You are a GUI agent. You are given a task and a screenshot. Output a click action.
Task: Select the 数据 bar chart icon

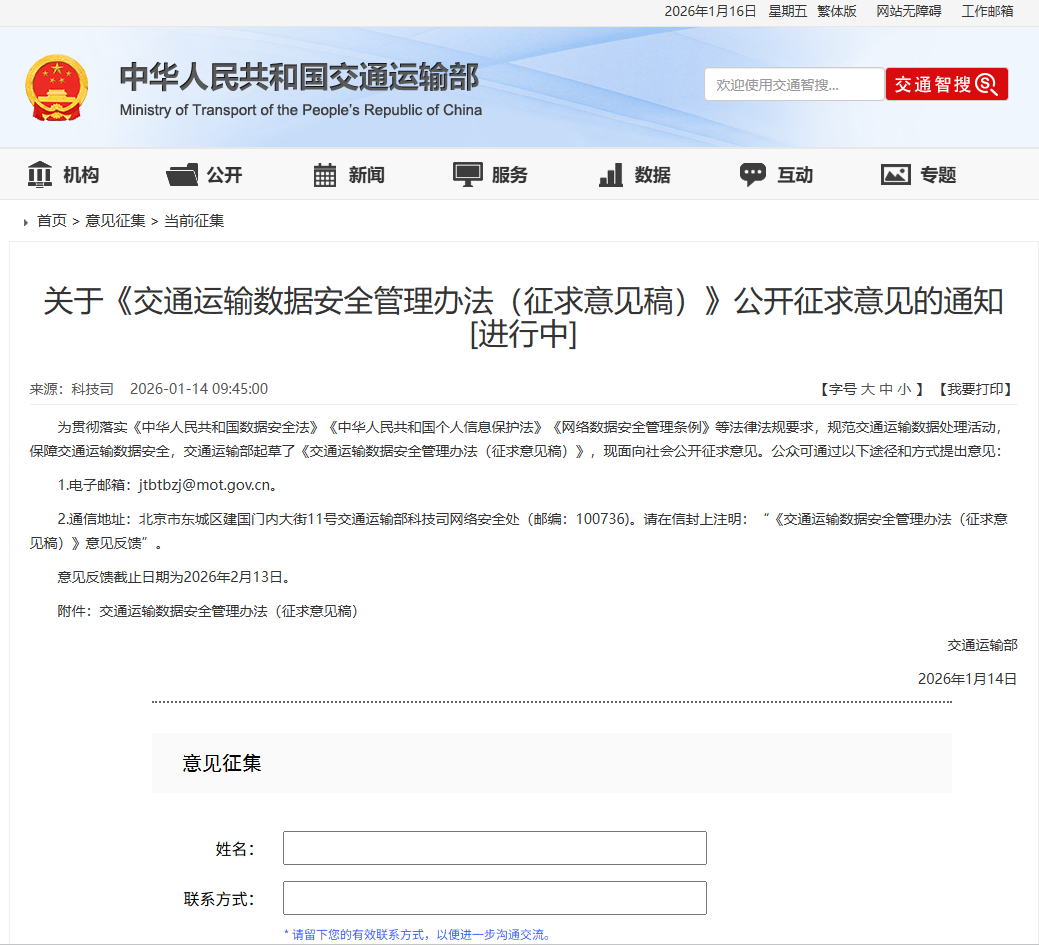point(609,173)
